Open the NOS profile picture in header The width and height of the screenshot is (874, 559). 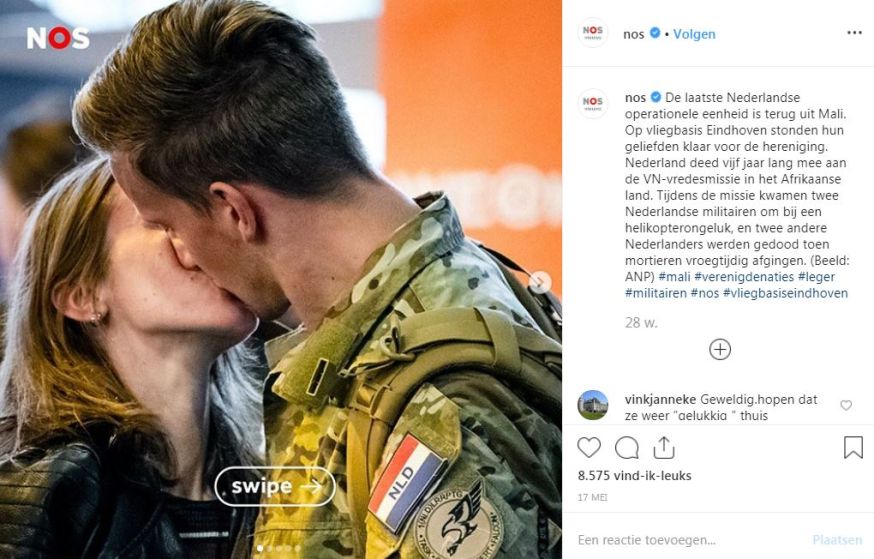coord(593,33)
